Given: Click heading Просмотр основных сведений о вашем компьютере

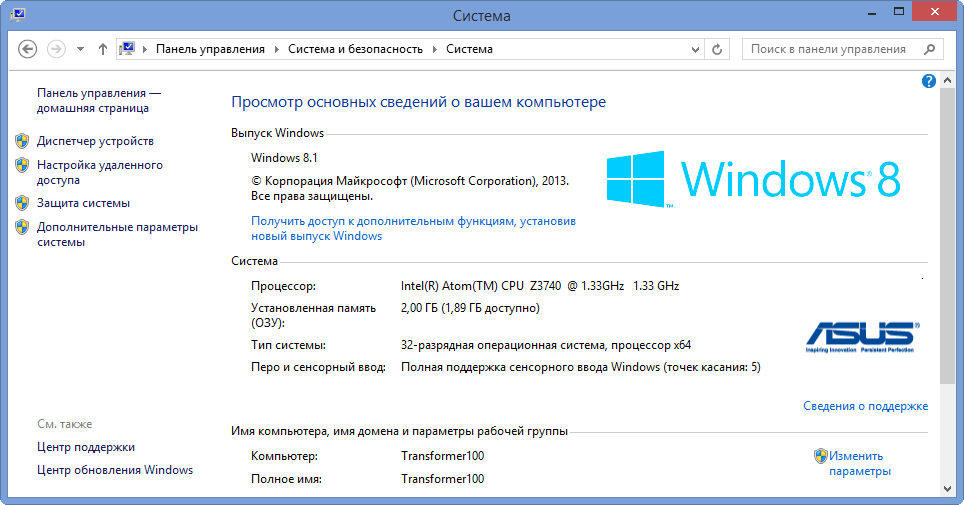Looking at the screenshot, I should coord(418,102).
